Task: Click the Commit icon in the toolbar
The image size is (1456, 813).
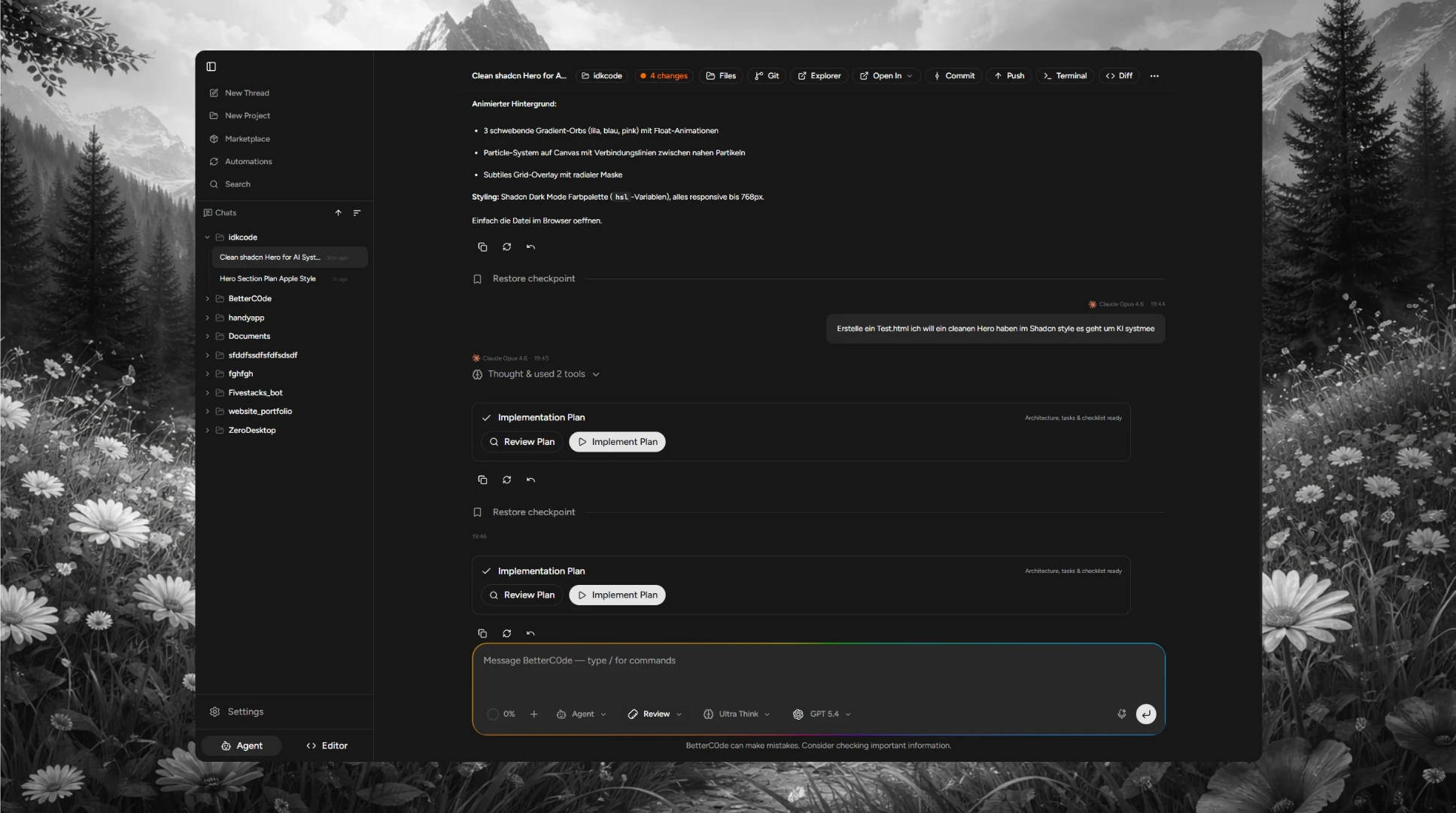Action: click(953, 75)
